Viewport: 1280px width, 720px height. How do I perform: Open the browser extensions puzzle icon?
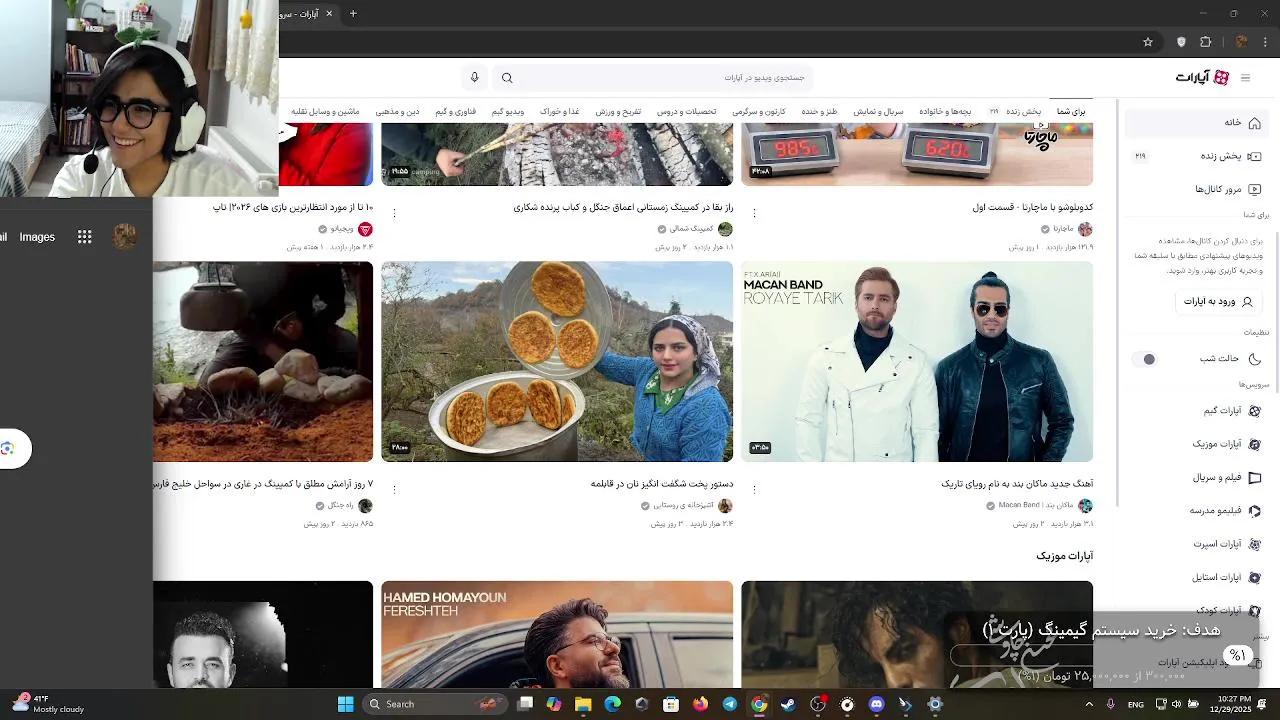tap(1205, 42)
